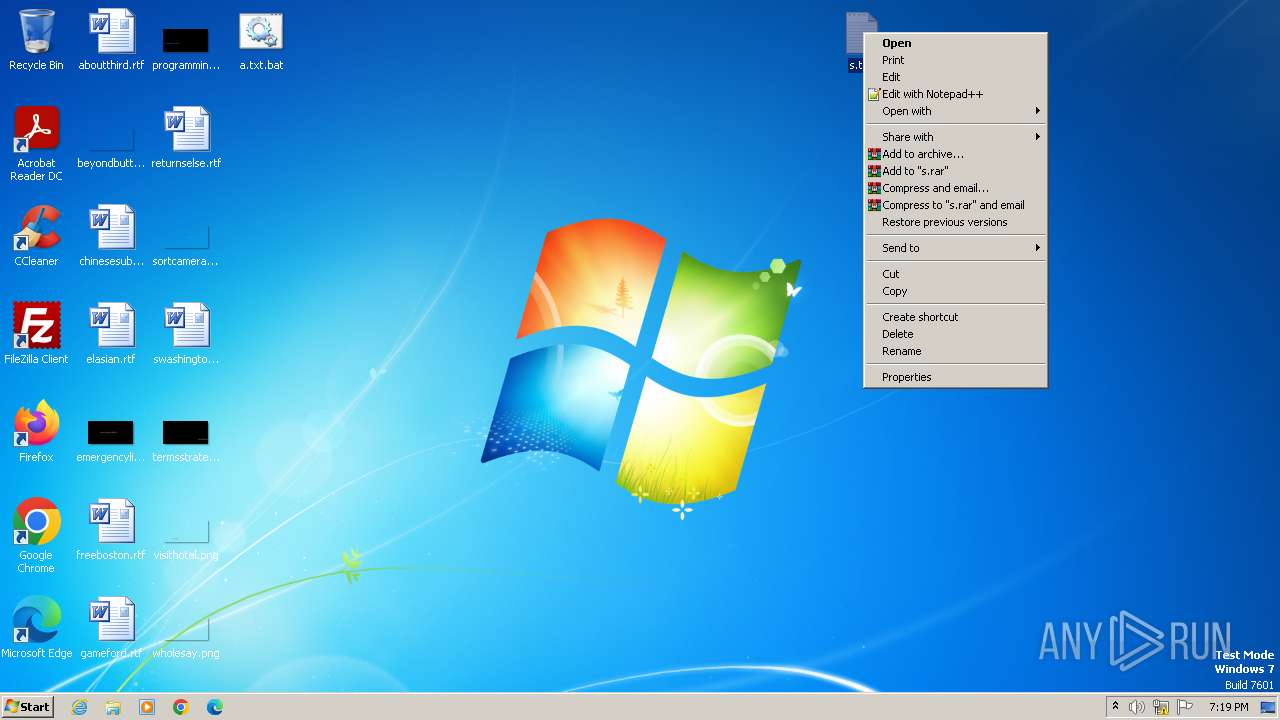This screenshot has height=720, width=1280.
Task: Choose Cut in context menu
Action: point(955,274)
